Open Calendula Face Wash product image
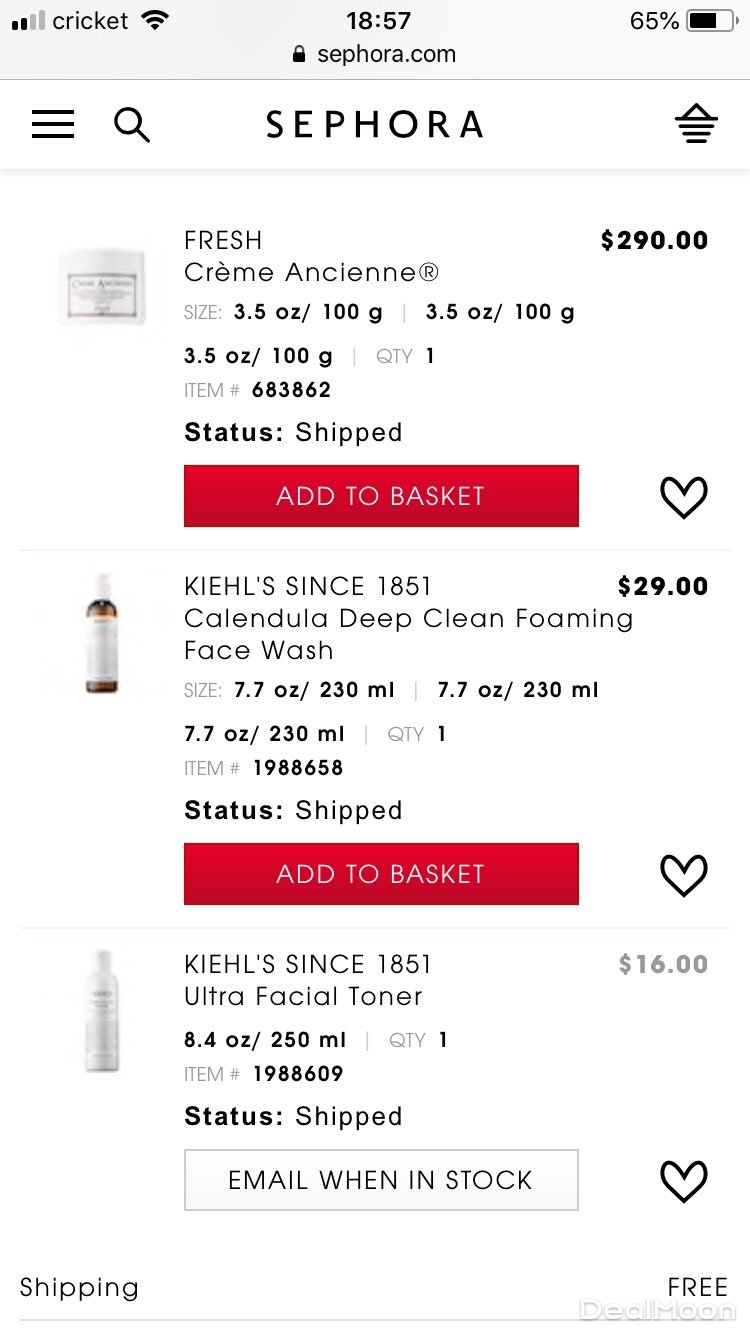 pos(102,633)
